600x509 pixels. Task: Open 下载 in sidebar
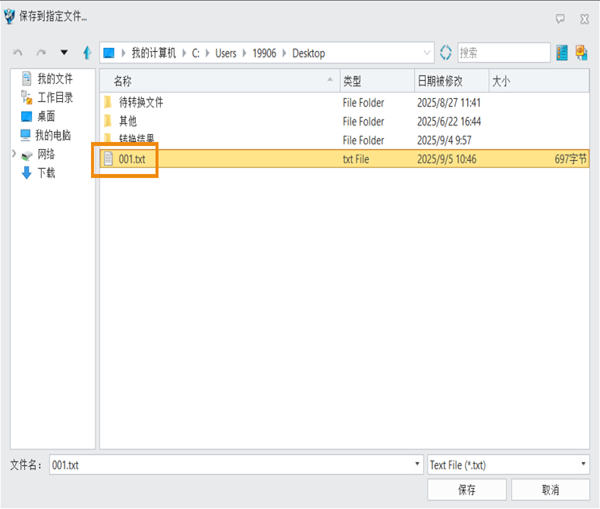[46, 173]
